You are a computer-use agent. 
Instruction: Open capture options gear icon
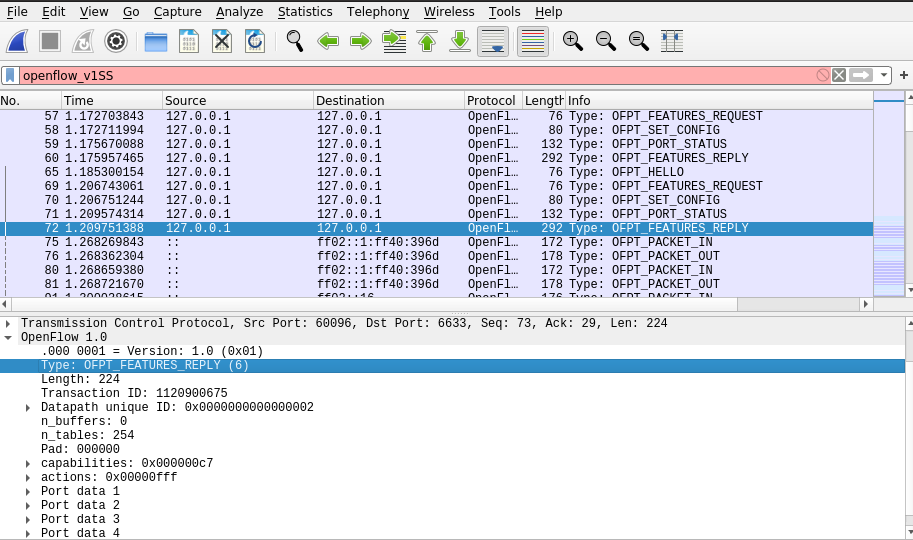click(116, 41)
